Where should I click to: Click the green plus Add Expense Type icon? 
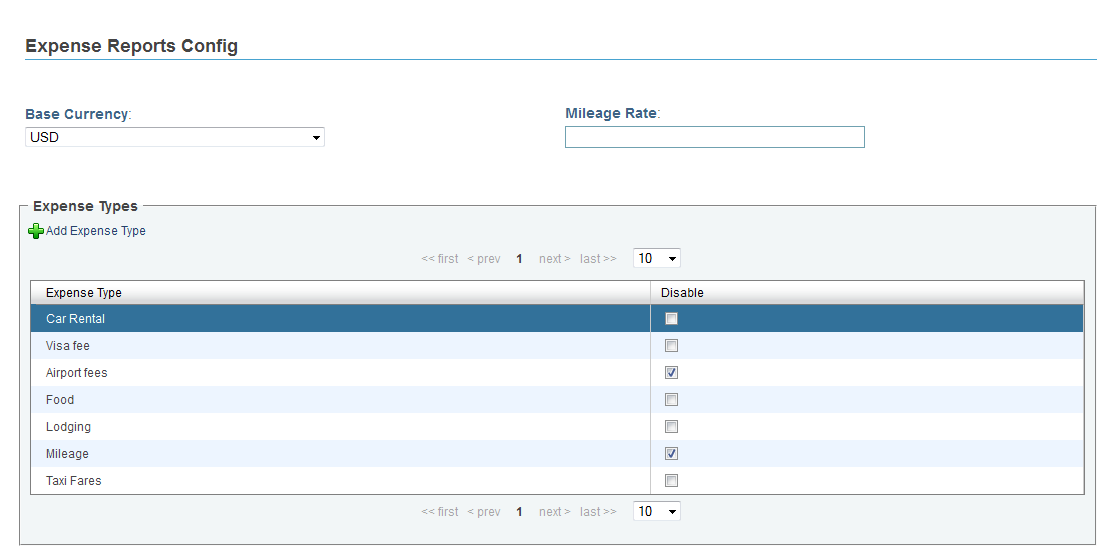35,231
